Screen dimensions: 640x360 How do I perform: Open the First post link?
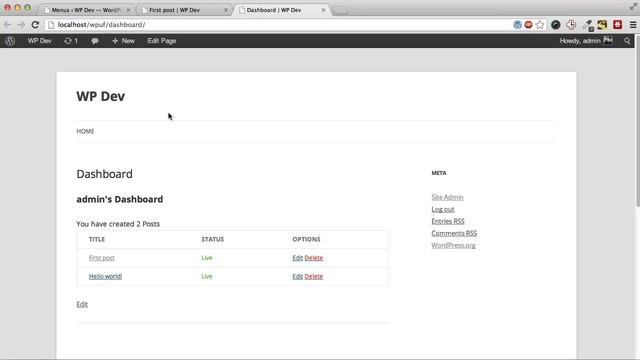pos(102,258)
